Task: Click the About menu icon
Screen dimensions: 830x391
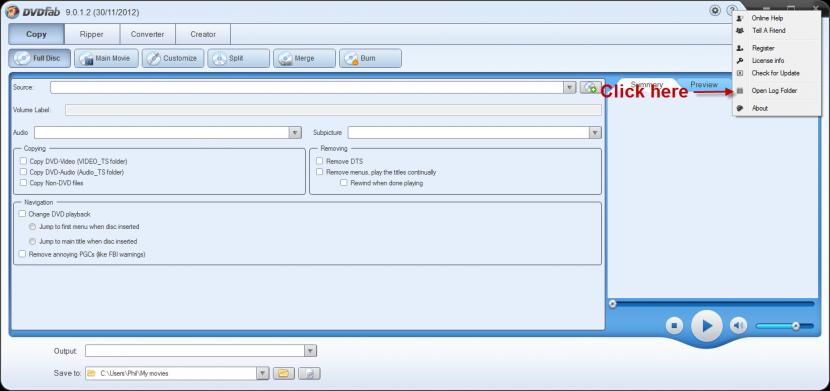Action: (740, 108)
